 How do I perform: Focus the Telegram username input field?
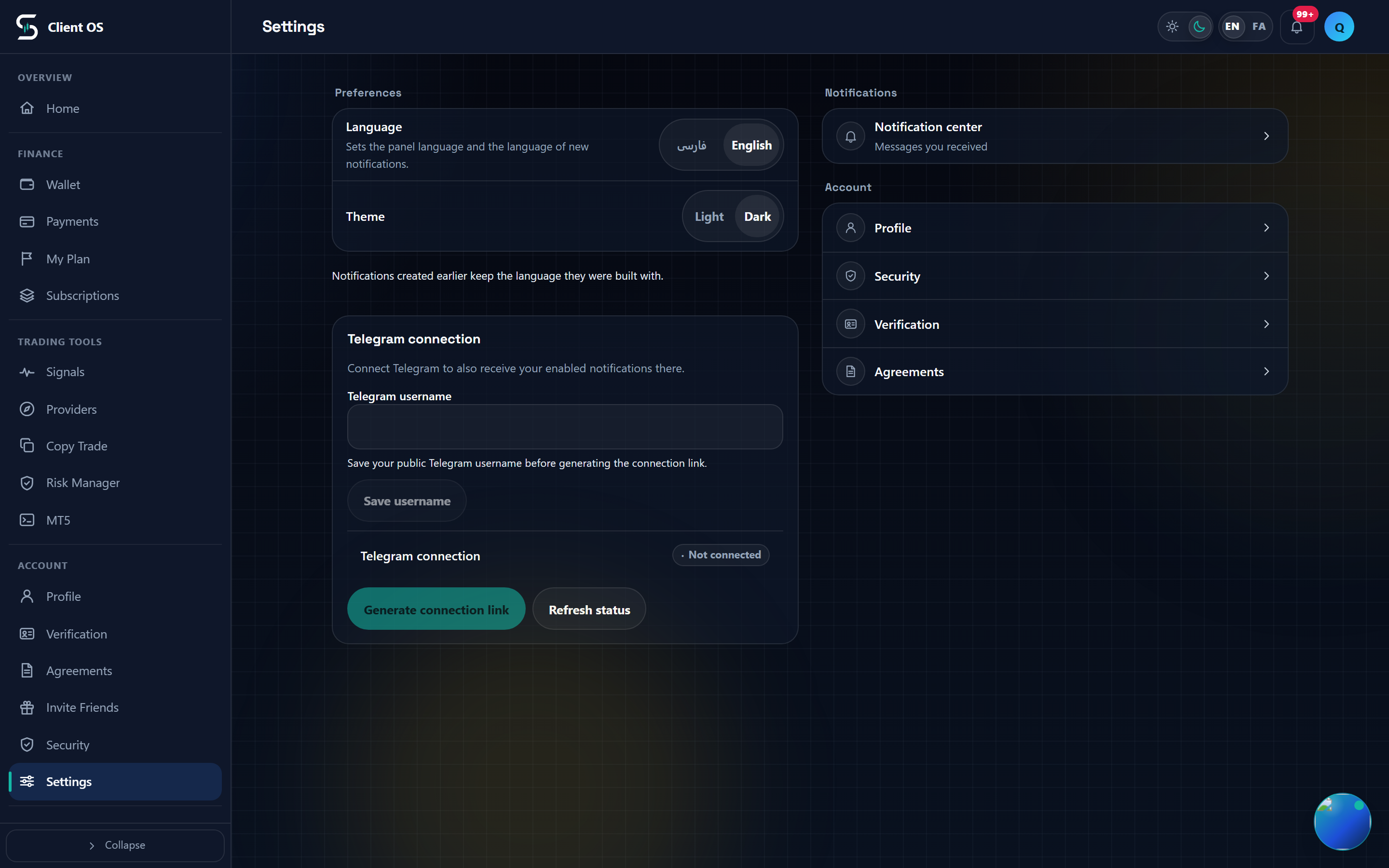pyautogui.click(x=565, y=427)
